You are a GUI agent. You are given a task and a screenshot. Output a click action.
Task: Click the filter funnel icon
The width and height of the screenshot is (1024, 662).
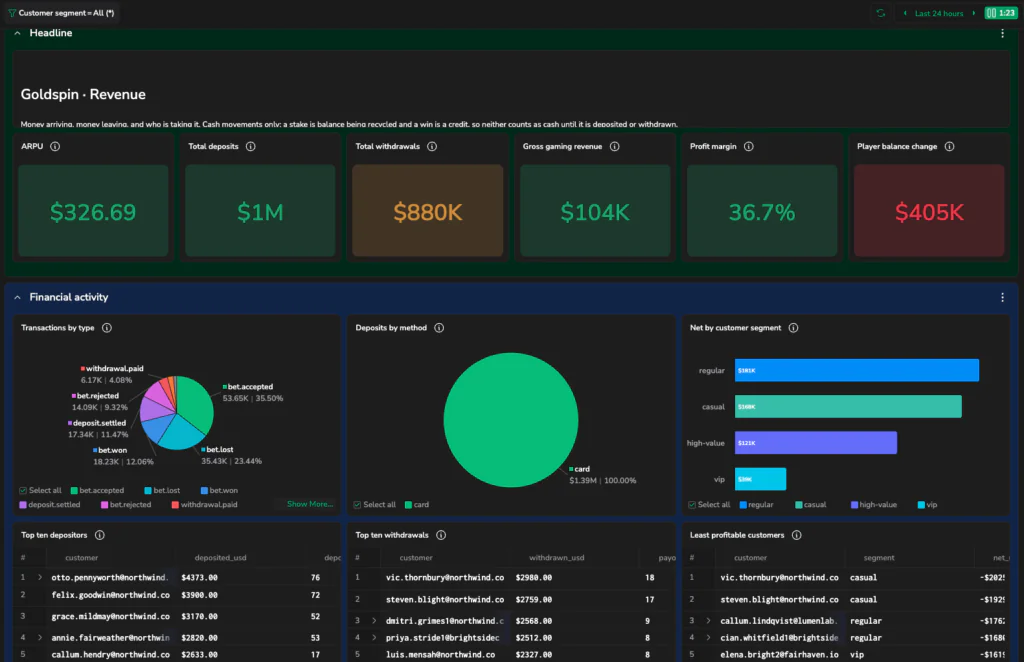coord(12,13)
